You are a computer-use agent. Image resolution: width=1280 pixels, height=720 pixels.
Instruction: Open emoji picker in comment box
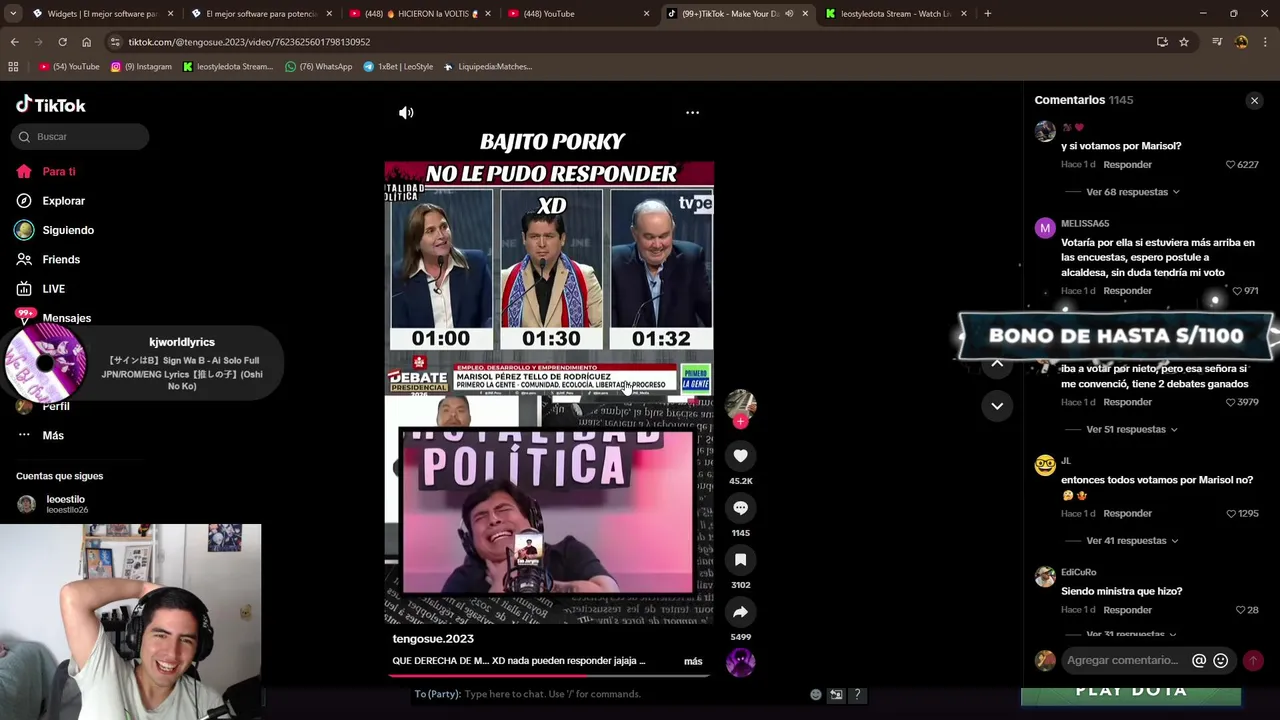(x=1220, y=660)
